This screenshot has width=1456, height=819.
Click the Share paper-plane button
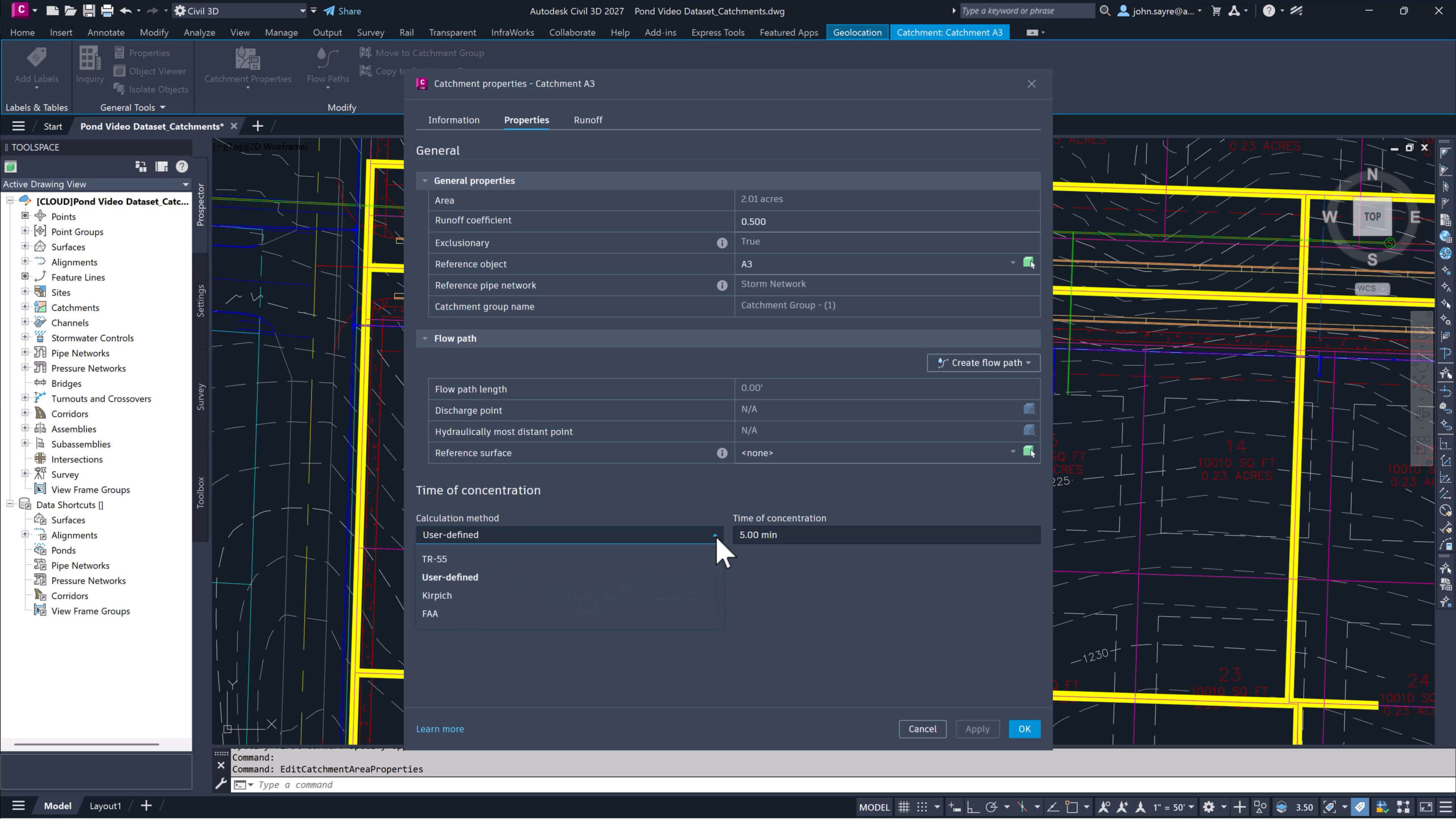342,11
